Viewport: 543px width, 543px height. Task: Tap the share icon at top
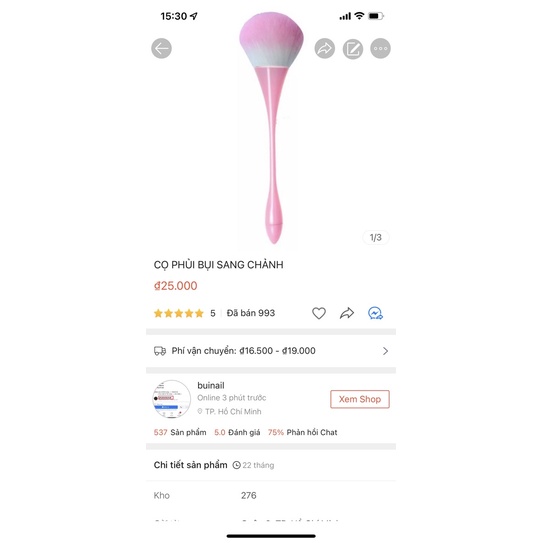(x=324, y=48)
